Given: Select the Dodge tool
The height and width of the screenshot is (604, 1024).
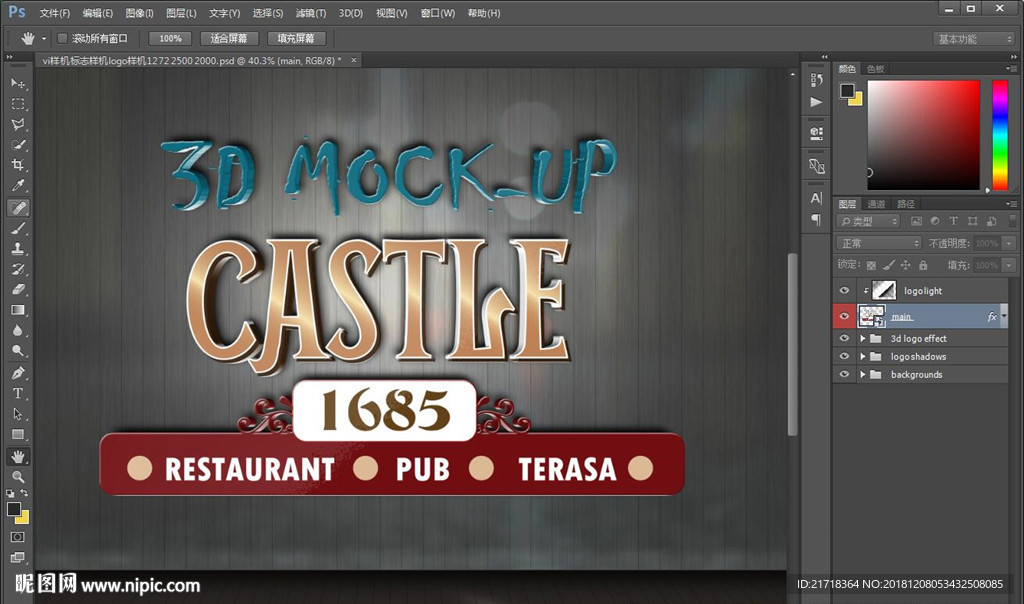Looking at the screenshot, I should (x=18, y=351).
